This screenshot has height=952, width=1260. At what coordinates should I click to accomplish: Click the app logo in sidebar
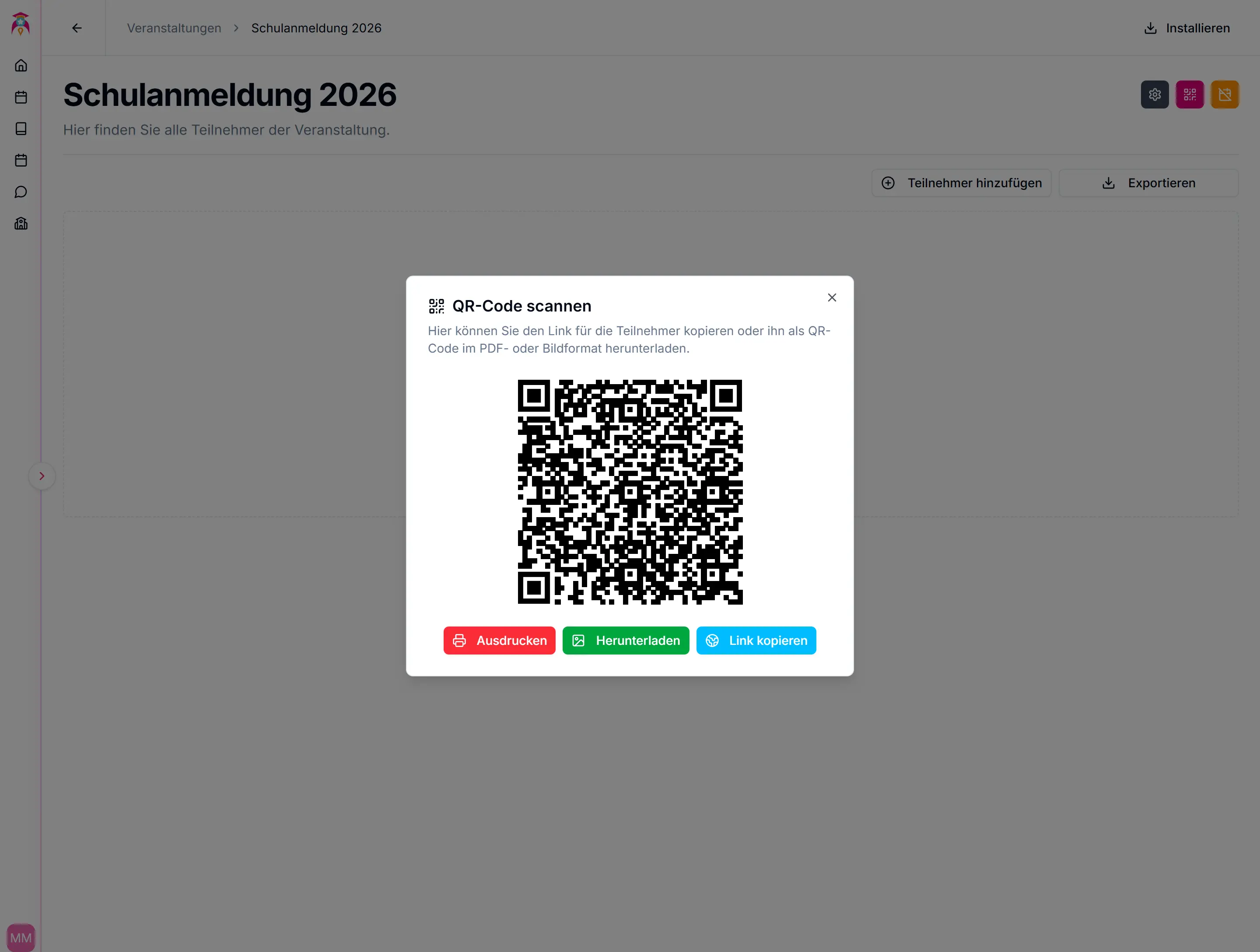(x=21, y=24)
